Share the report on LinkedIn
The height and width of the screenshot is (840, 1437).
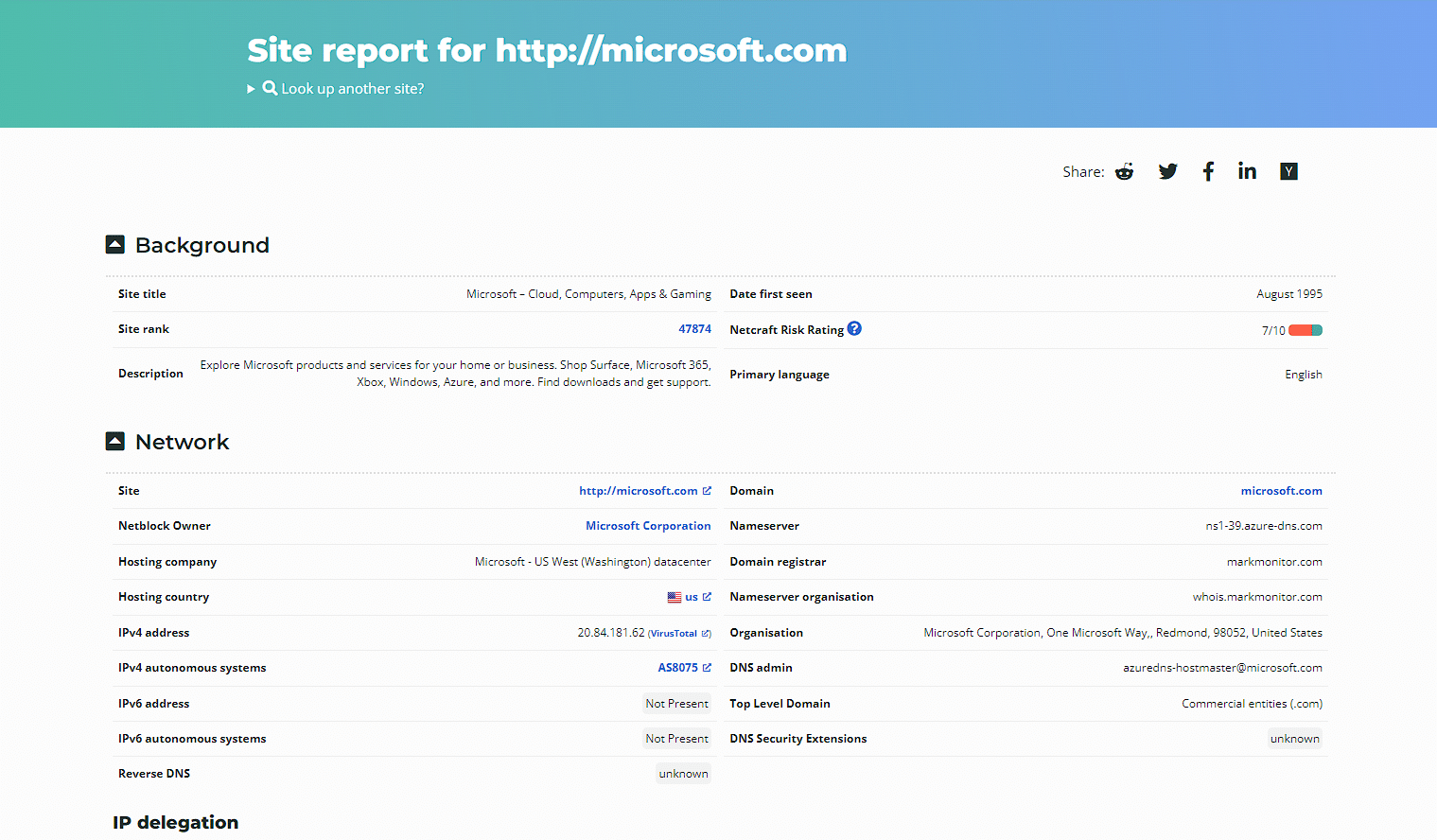tap(1246, 171)
